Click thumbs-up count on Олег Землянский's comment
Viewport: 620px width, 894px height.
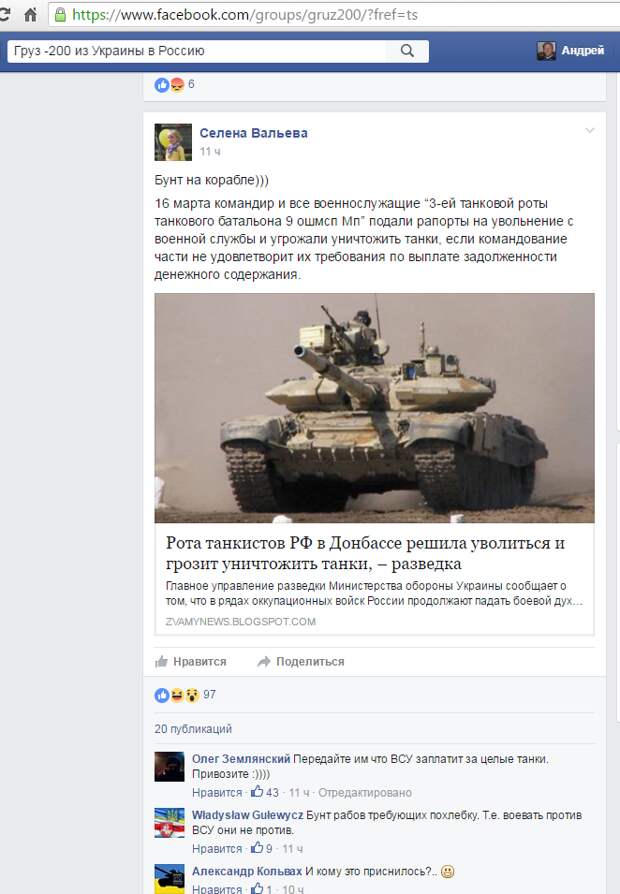tap(265, 792)
